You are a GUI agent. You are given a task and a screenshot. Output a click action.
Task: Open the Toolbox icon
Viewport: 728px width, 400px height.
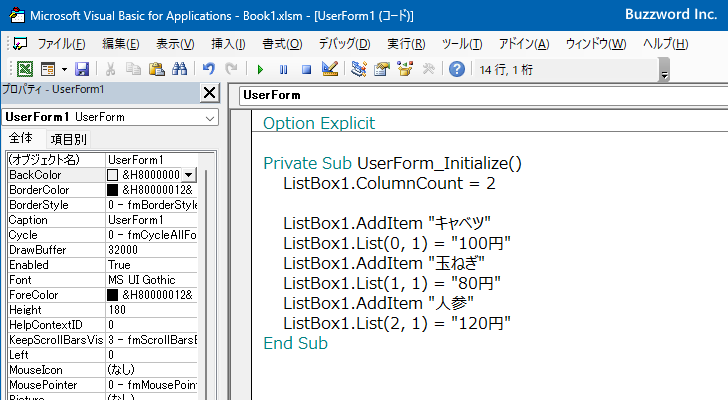428,70
